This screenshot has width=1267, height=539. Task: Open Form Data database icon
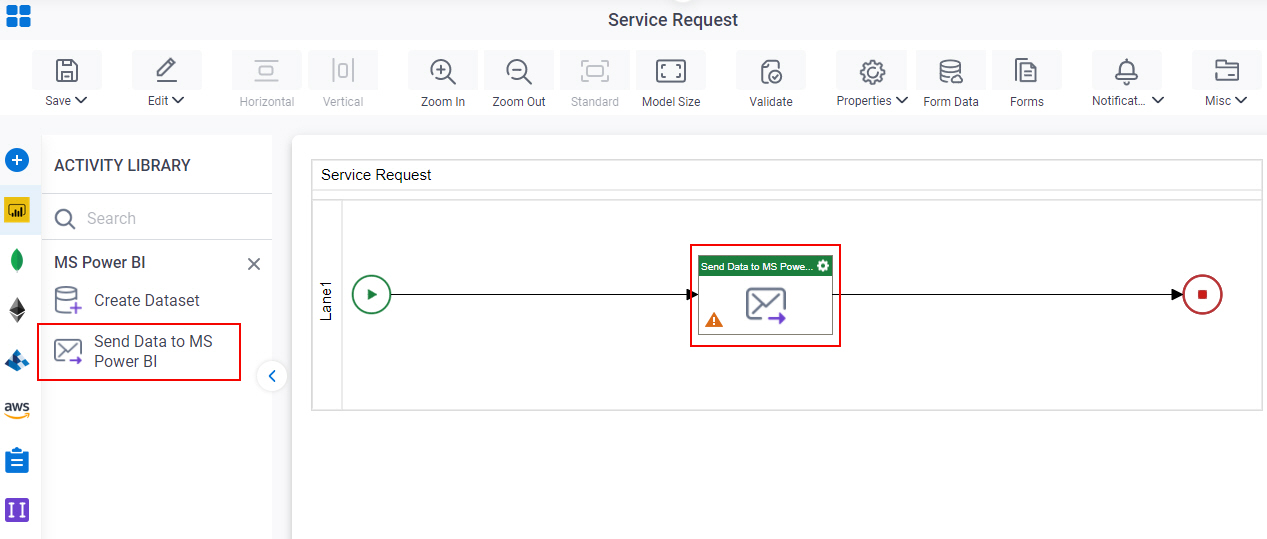pyautogui.click(x=951, y=71)
